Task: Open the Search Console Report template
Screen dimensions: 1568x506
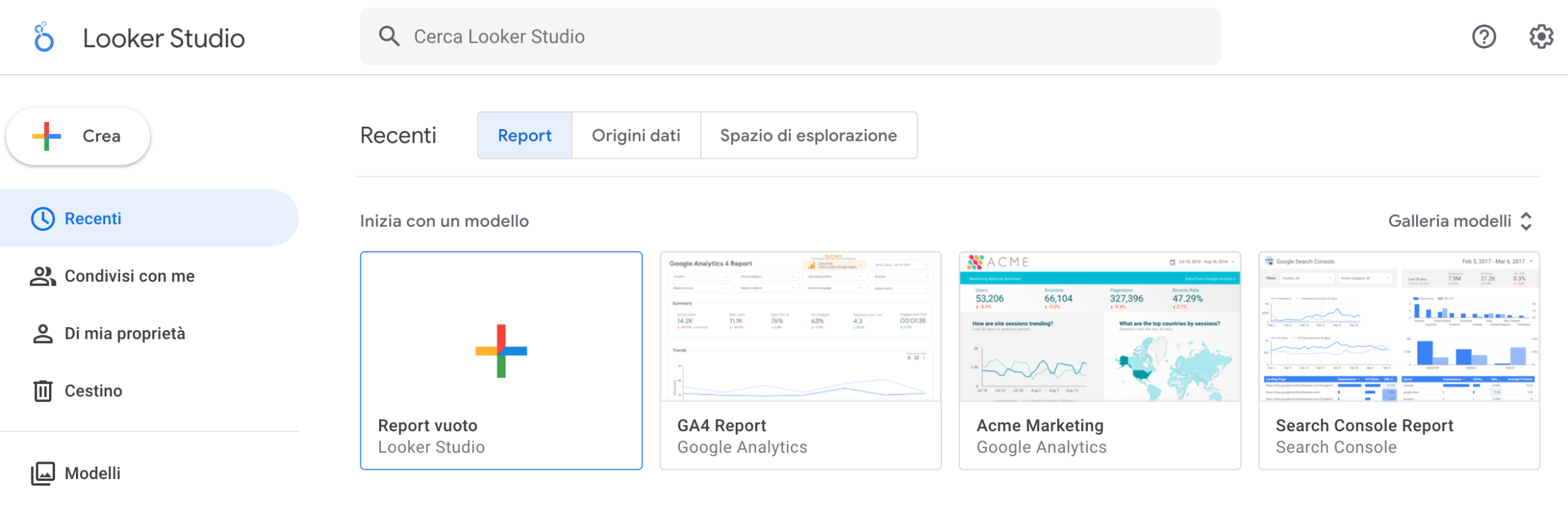Action: 1399,360
